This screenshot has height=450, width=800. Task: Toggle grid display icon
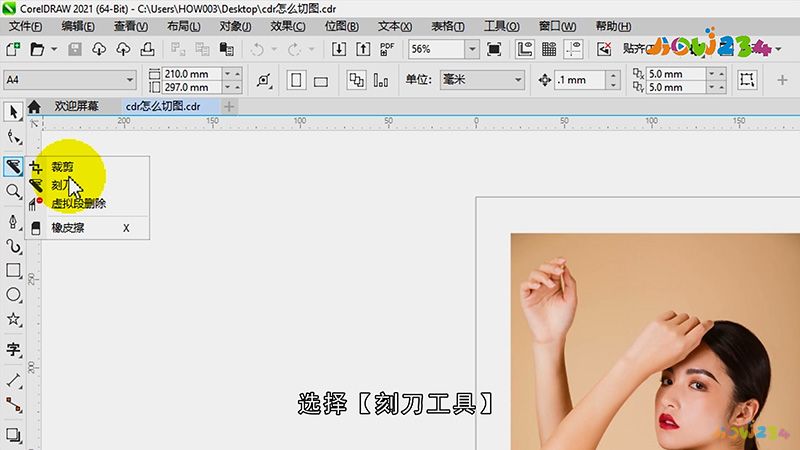tap(549, 49)
